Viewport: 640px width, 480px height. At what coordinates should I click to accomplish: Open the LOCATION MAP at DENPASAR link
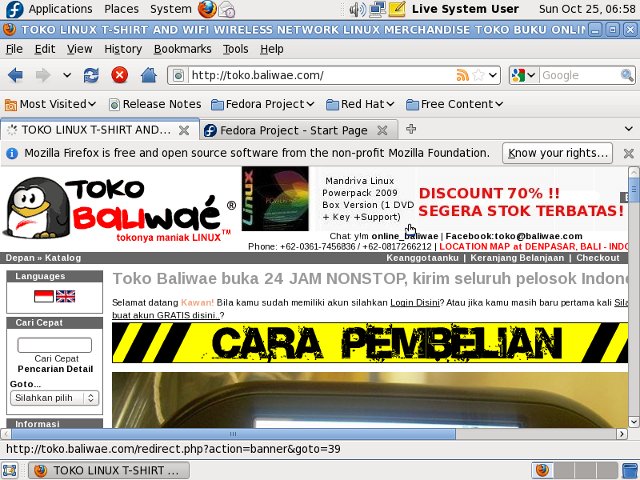pyautogui.click(x=533, y=247)
